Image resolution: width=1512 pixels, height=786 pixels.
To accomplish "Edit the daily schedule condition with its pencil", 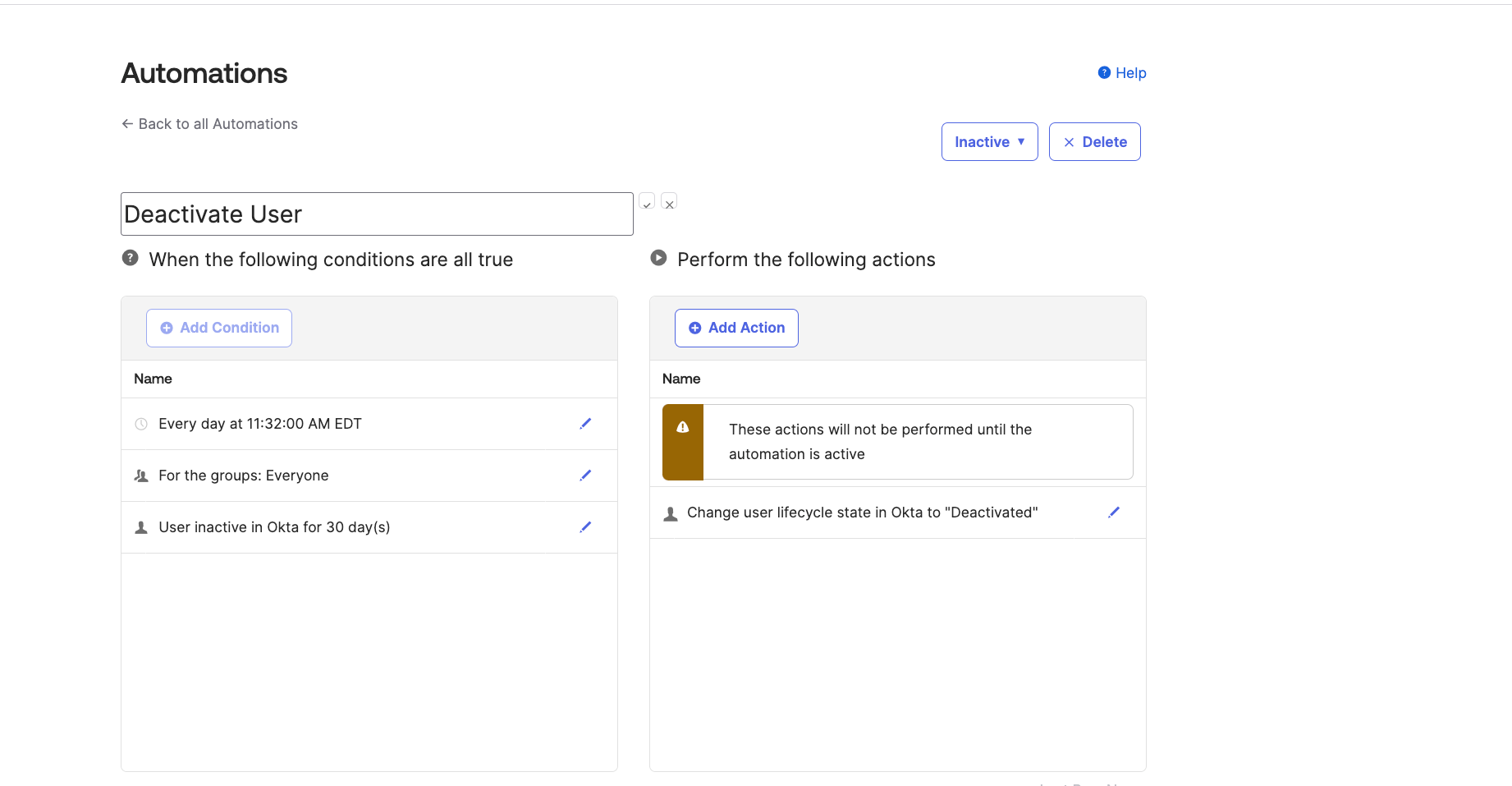I will click(x=585, y=423).
